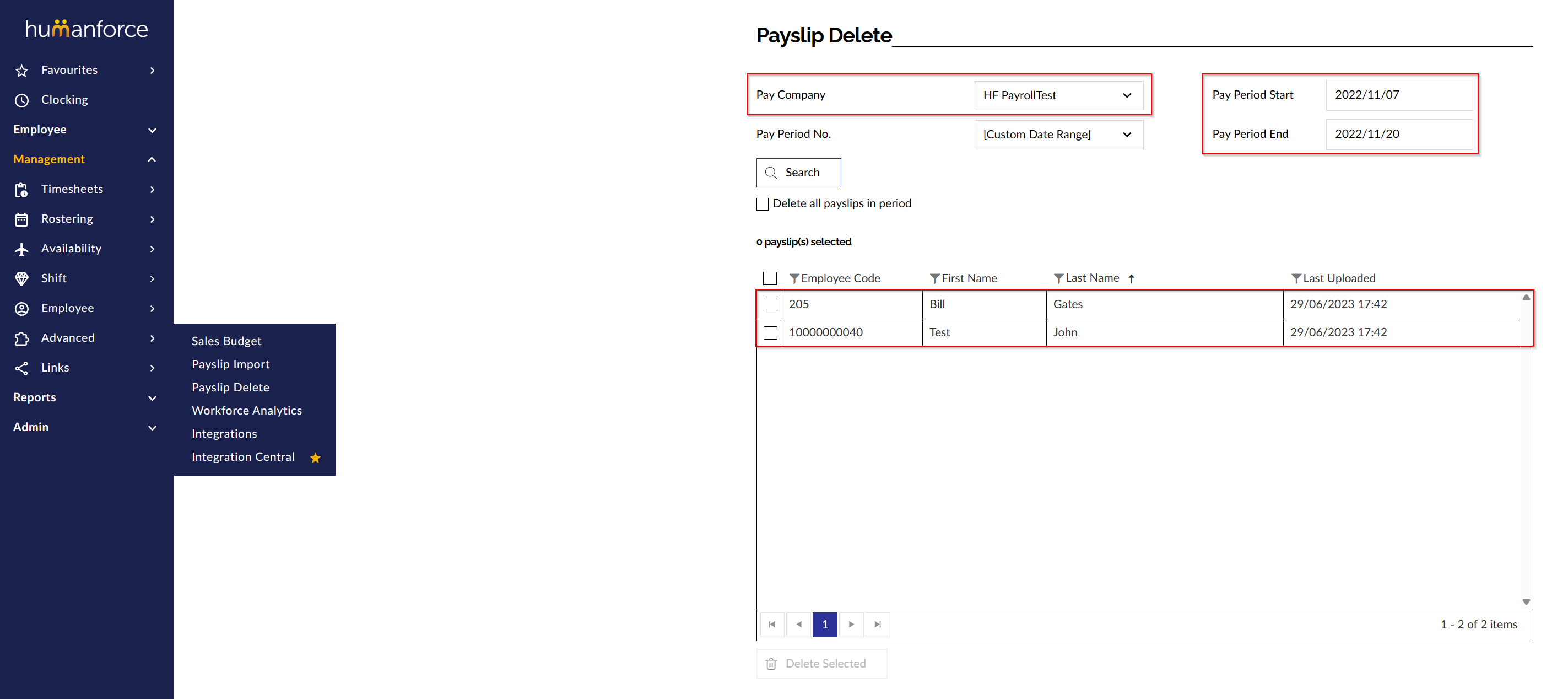Select the Clocking clock icon
1568x699 pixels.
click(x=22, y=100)
